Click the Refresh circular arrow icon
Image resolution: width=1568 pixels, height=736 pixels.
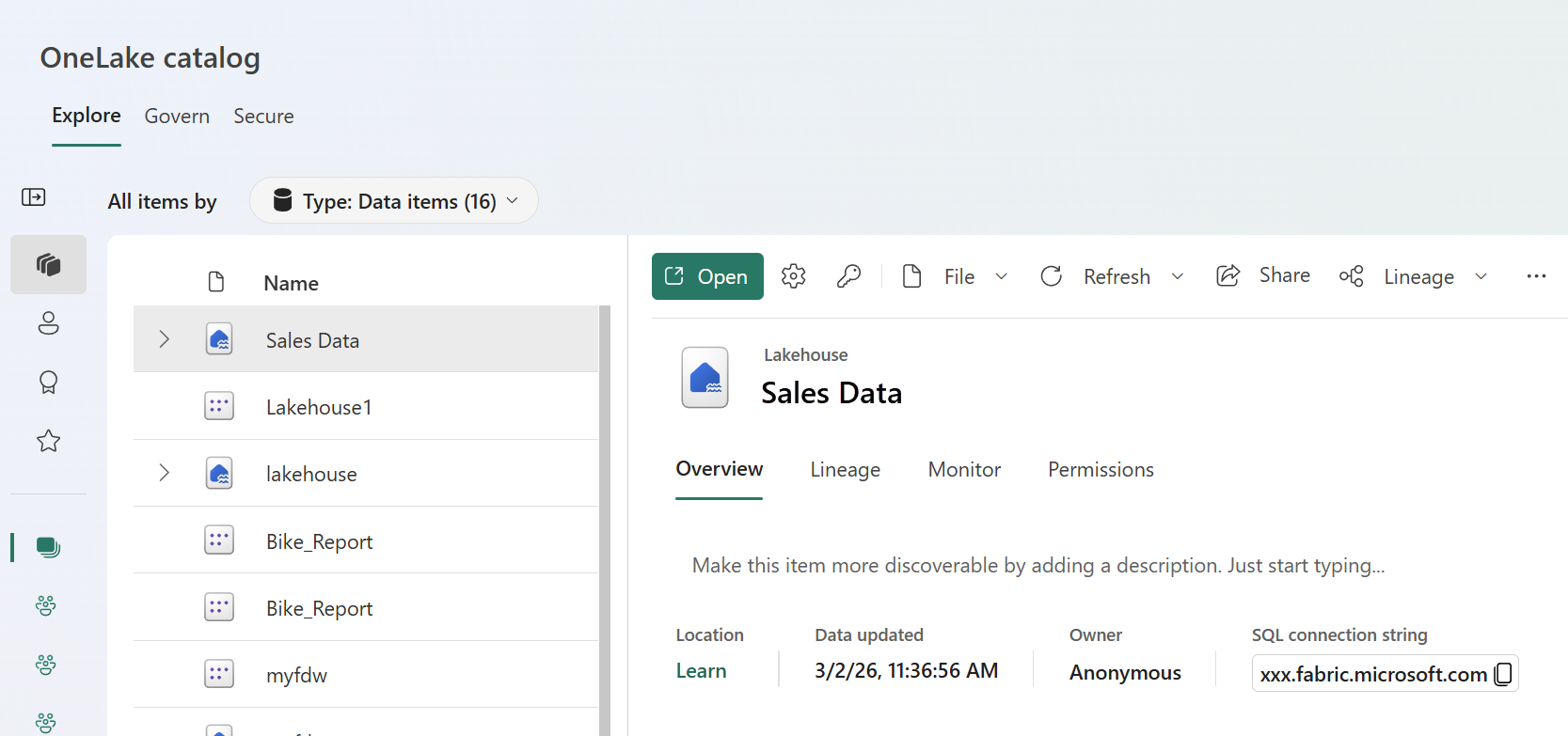(x=1052, y=276)
